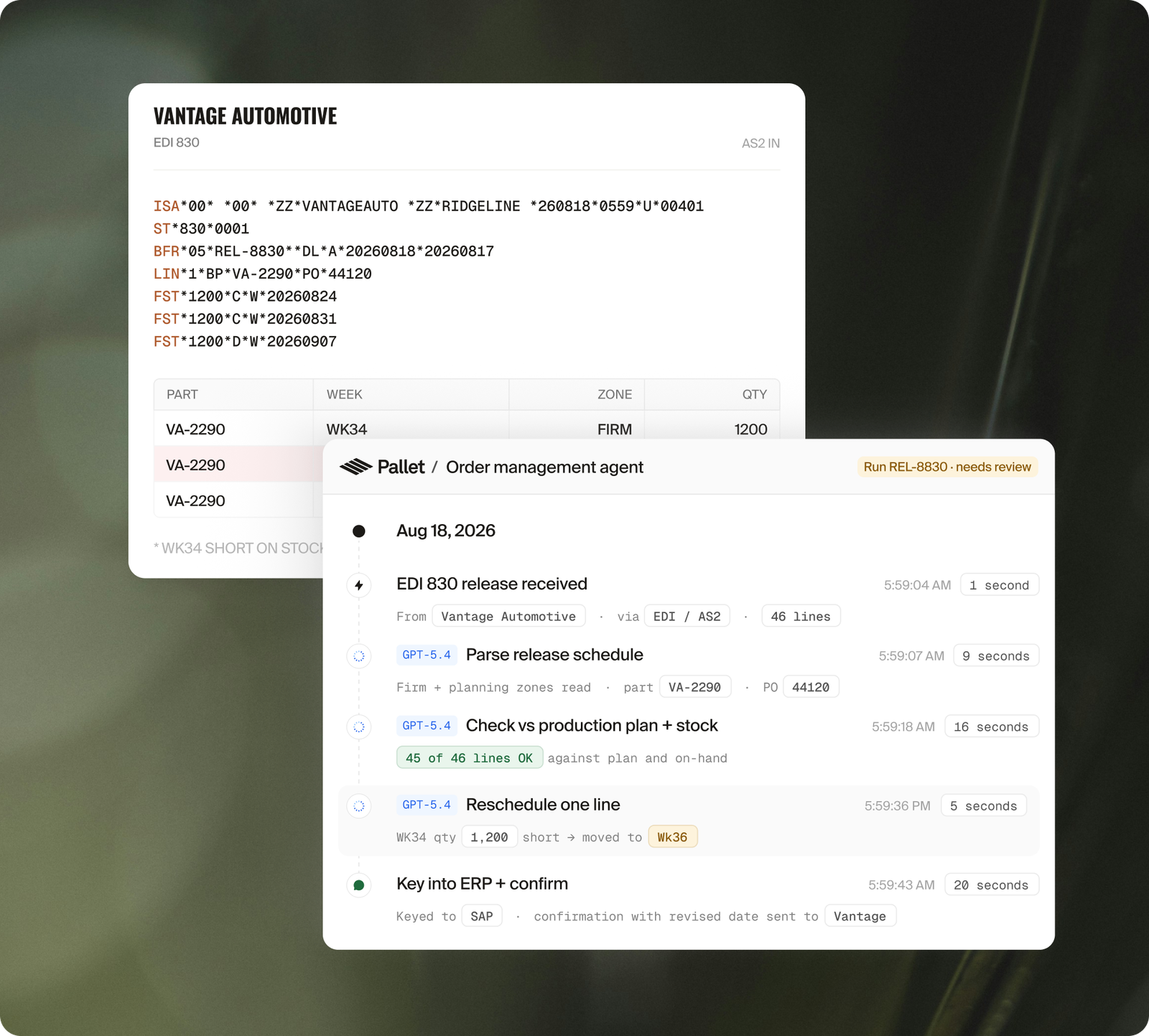Click the 45 of 46 lines OK status

click(470, 757)
